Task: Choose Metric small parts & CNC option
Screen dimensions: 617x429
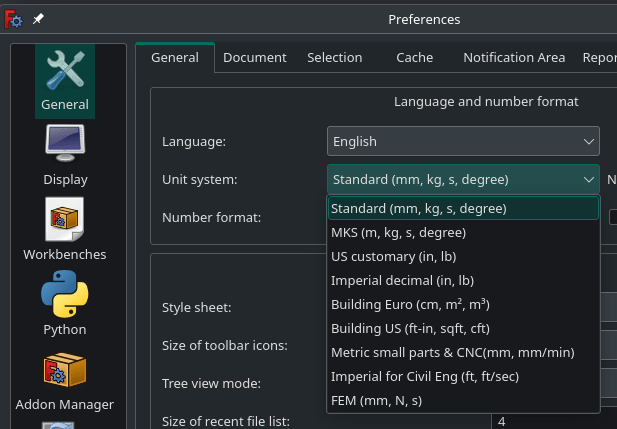Action: (463, 353)
